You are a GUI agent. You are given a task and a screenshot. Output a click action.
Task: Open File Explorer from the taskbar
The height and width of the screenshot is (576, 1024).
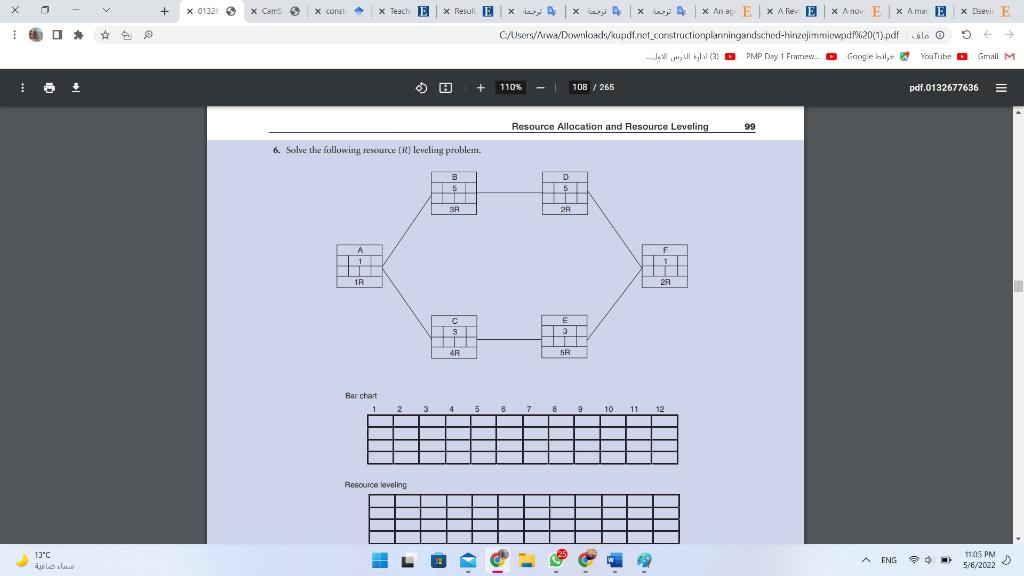(x=527, y=560)
